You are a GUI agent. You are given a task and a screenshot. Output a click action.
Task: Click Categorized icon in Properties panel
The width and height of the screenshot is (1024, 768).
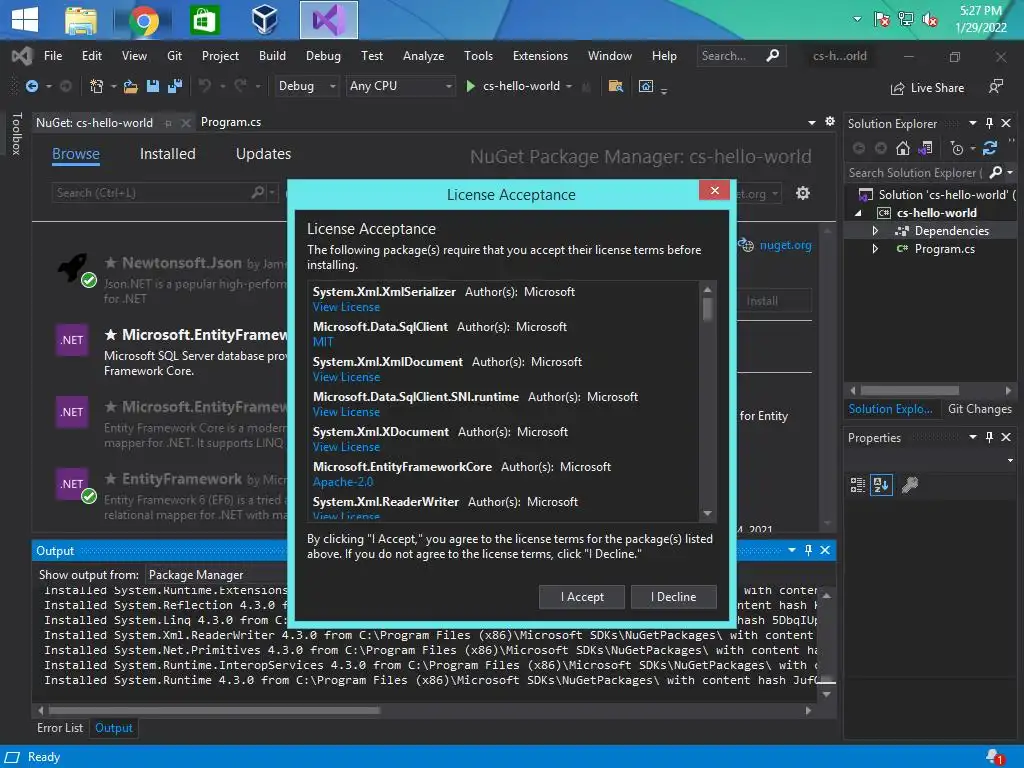tap(857, 485)
